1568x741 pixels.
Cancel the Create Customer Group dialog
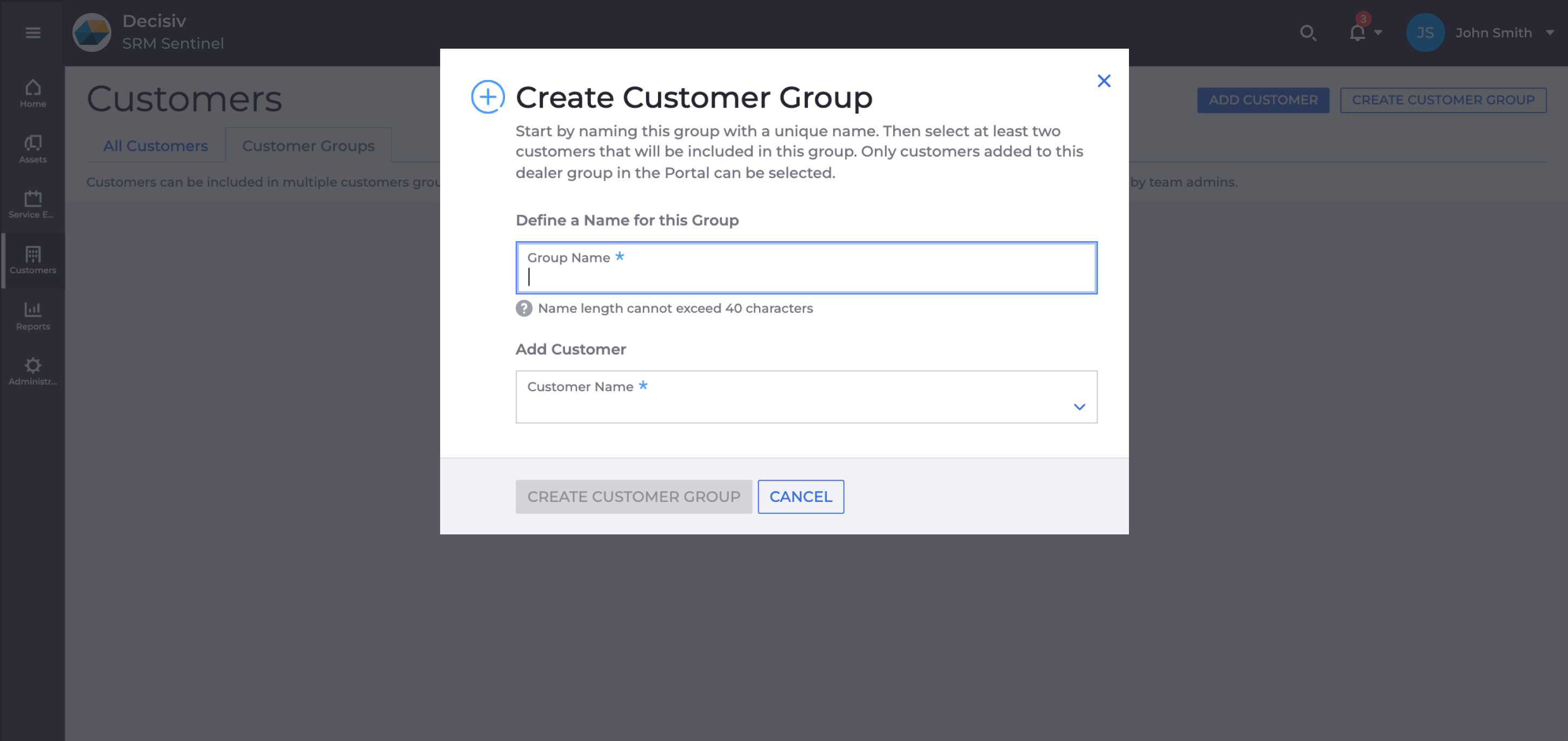pos(800,496)
